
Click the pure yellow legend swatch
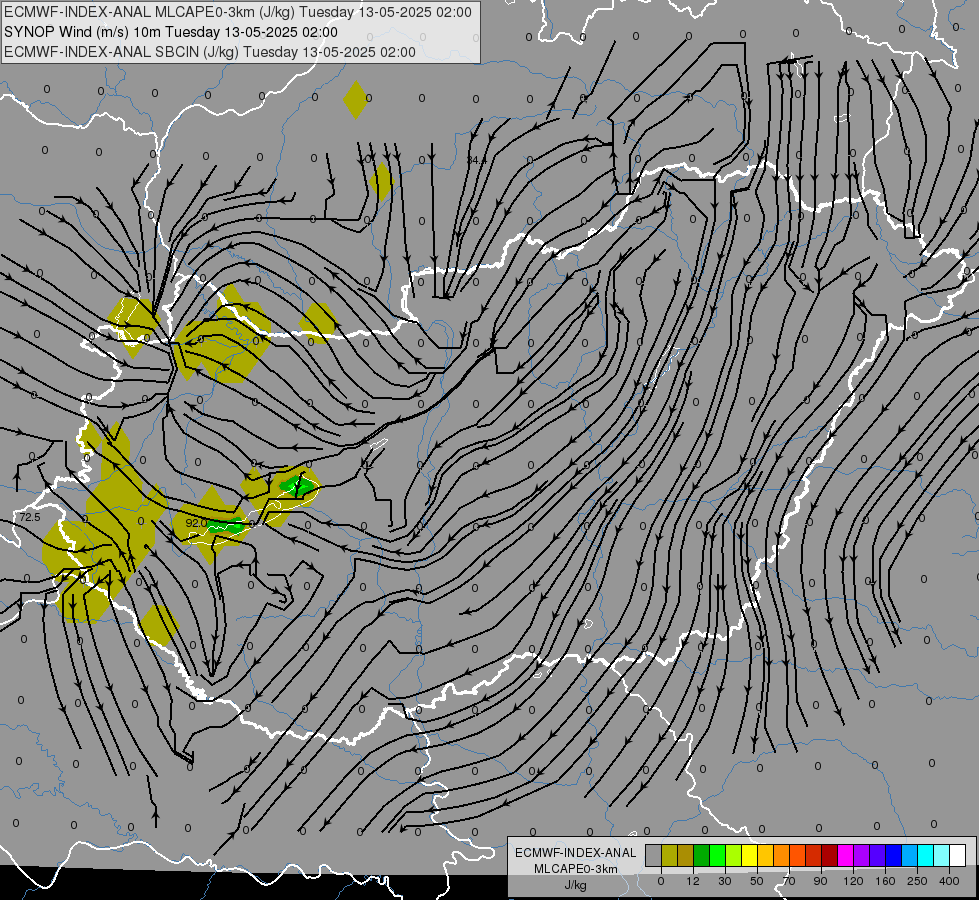point(749,856)
